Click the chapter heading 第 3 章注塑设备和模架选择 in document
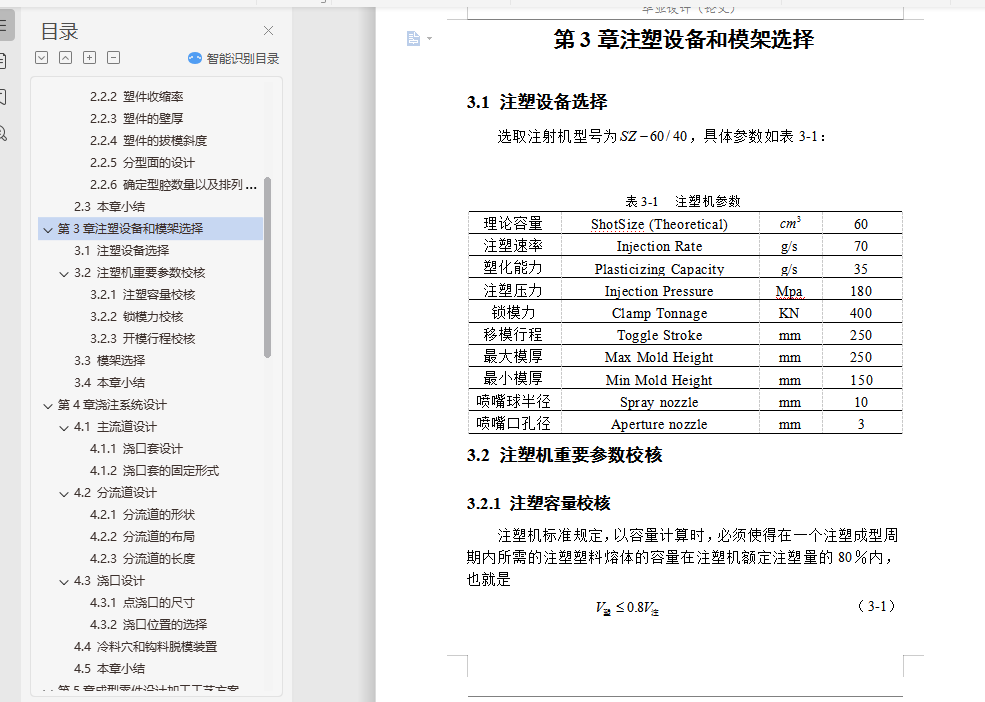Screen dimensions: 985x702 pos(683,40)
